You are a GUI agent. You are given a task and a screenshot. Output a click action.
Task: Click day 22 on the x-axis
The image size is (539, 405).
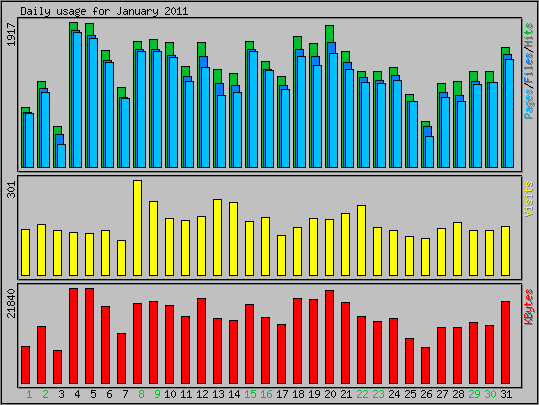pos(362,394)
